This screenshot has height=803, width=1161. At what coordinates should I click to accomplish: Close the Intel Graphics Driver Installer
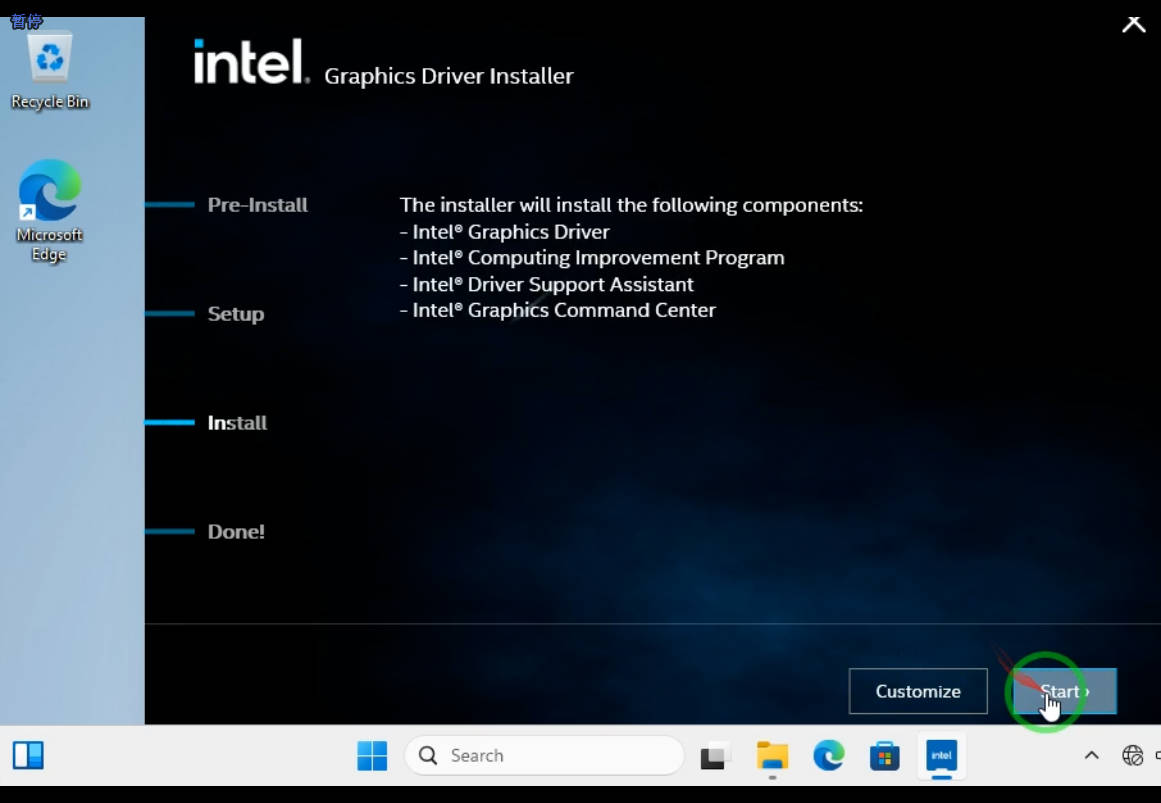1133,24
